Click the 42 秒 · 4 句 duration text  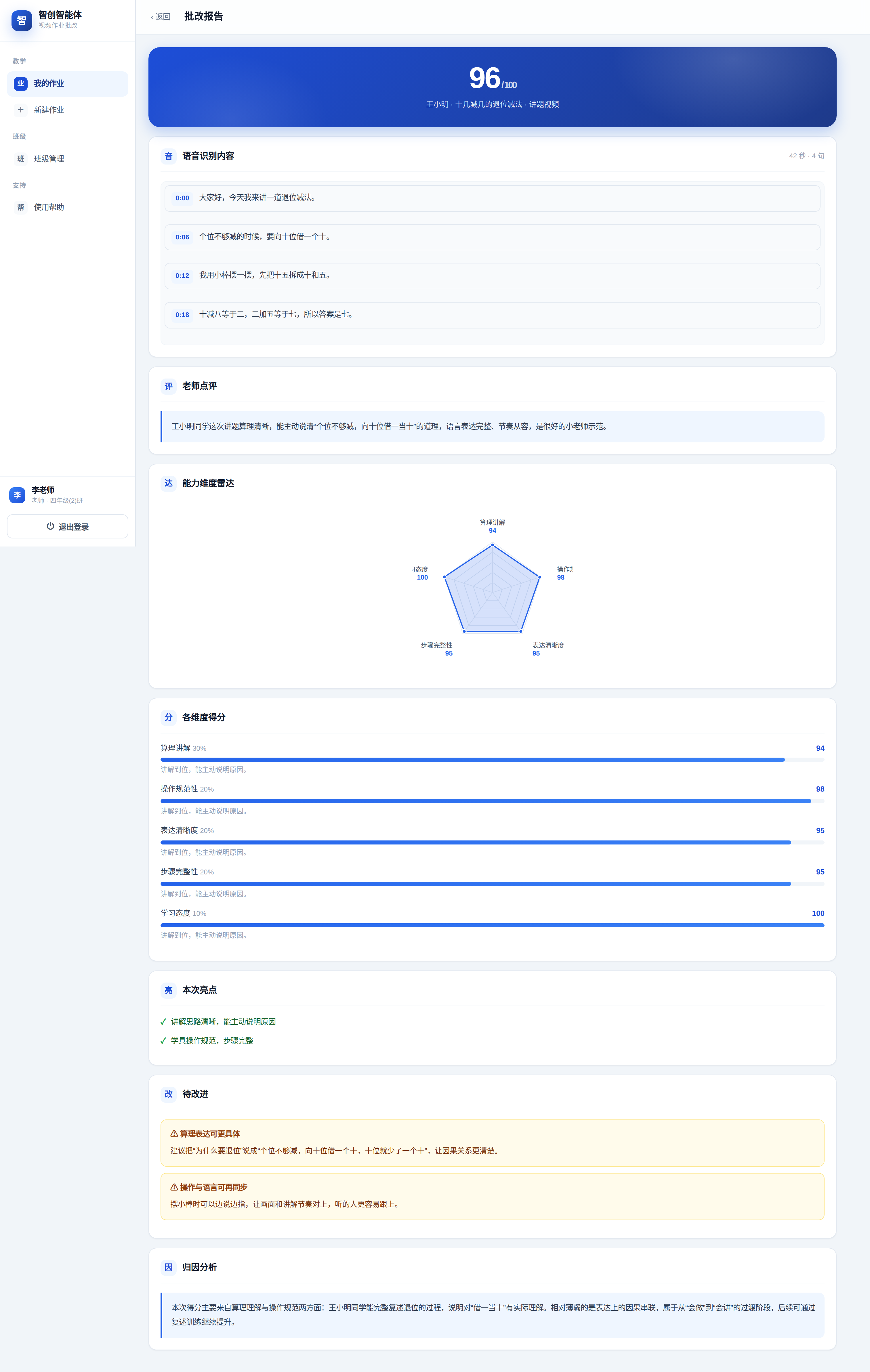pos(806,156)
